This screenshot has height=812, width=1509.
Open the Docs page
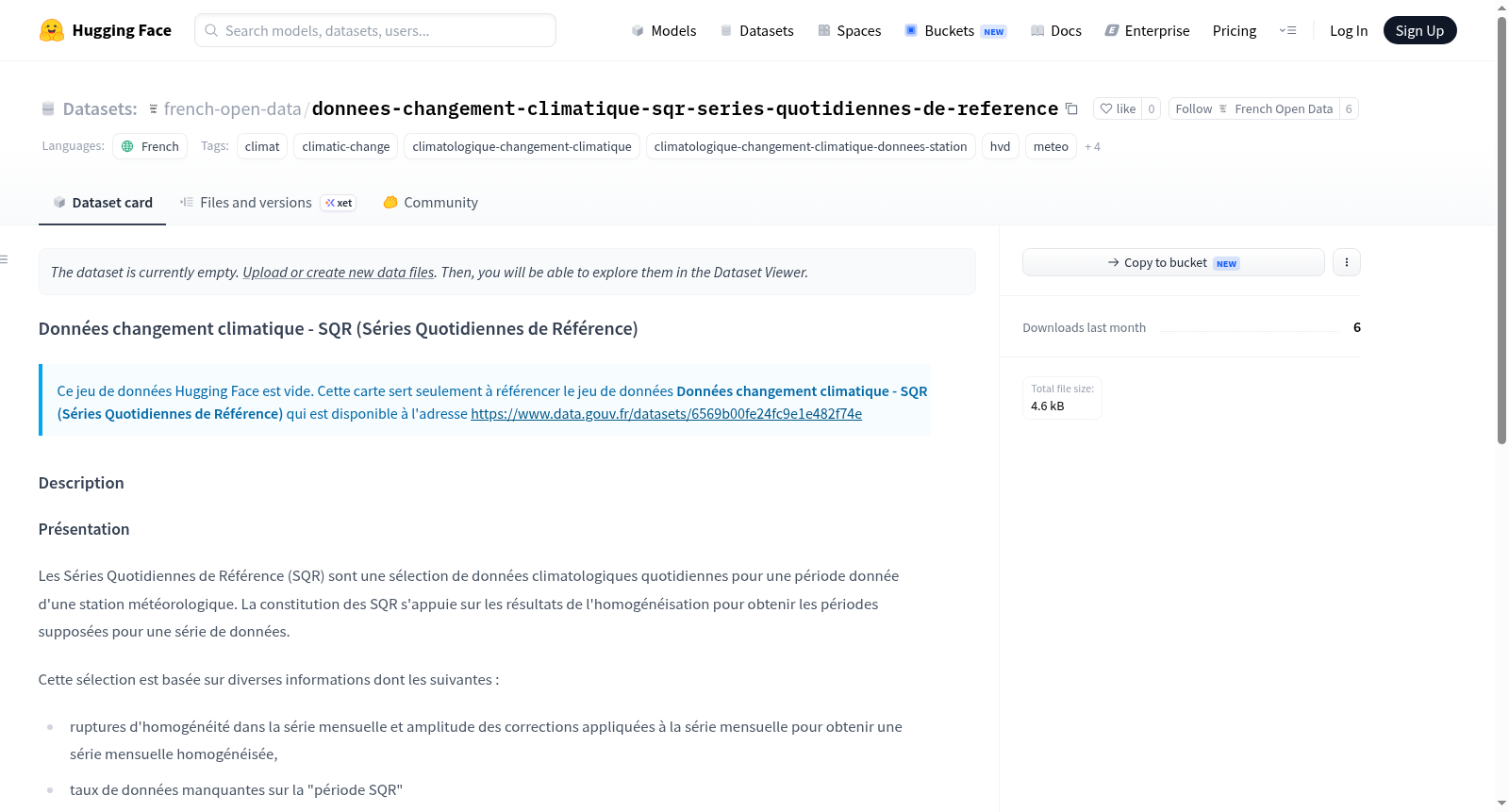(1056, 30)
